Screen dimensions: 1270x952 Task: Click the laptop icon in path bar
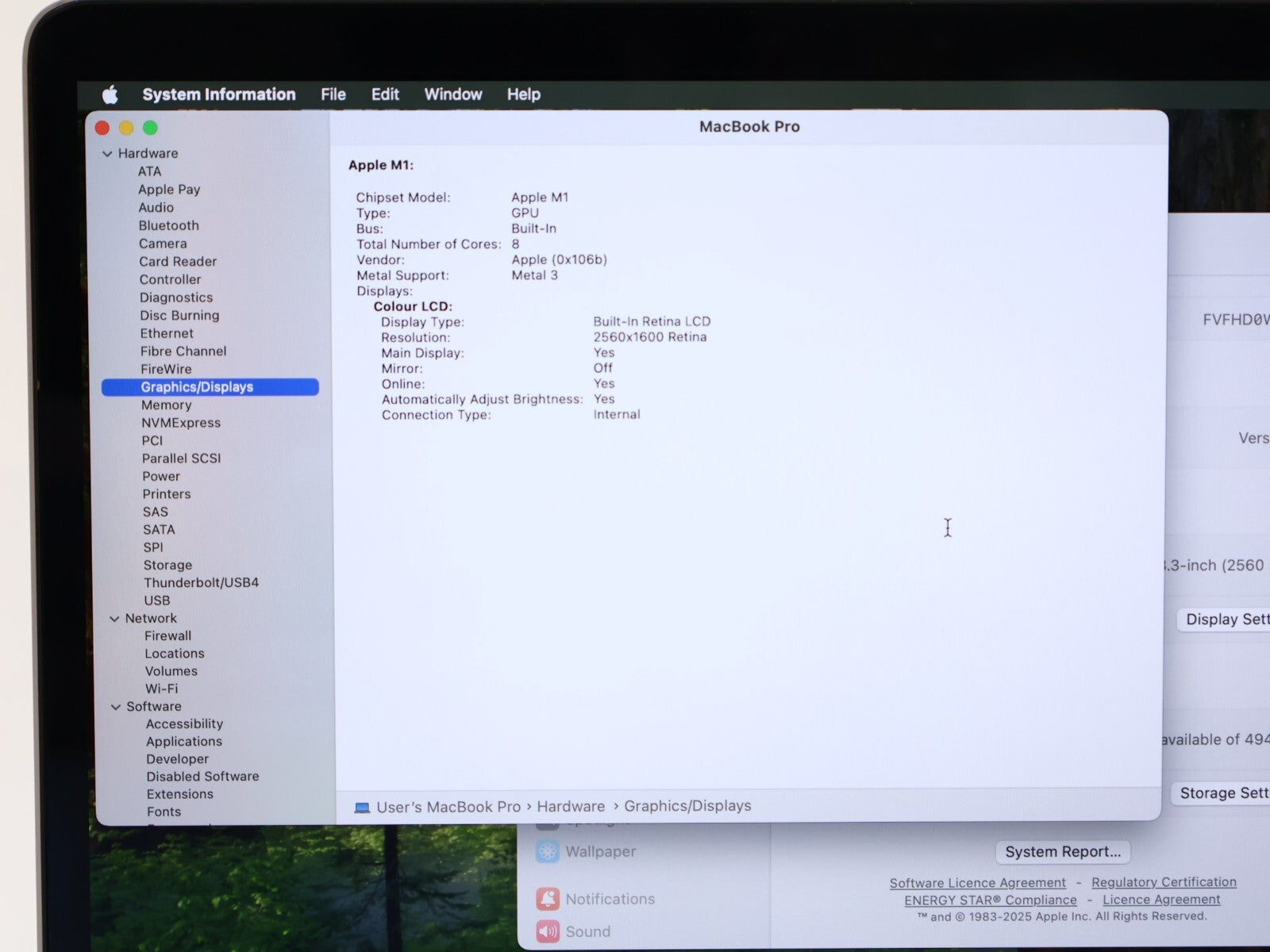362,808
